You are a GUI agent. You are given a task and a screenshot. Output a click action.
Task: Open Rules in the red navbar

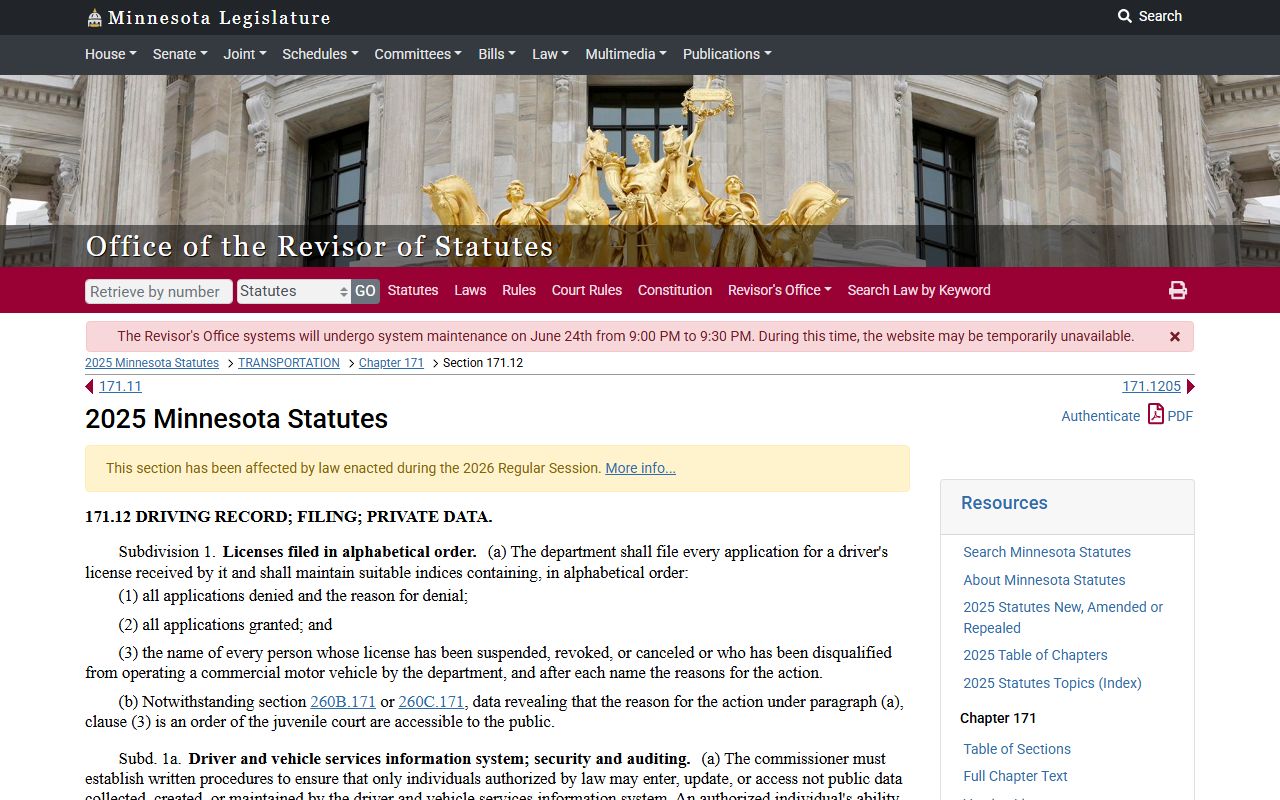pyautogui.click(x=519, y=290)
